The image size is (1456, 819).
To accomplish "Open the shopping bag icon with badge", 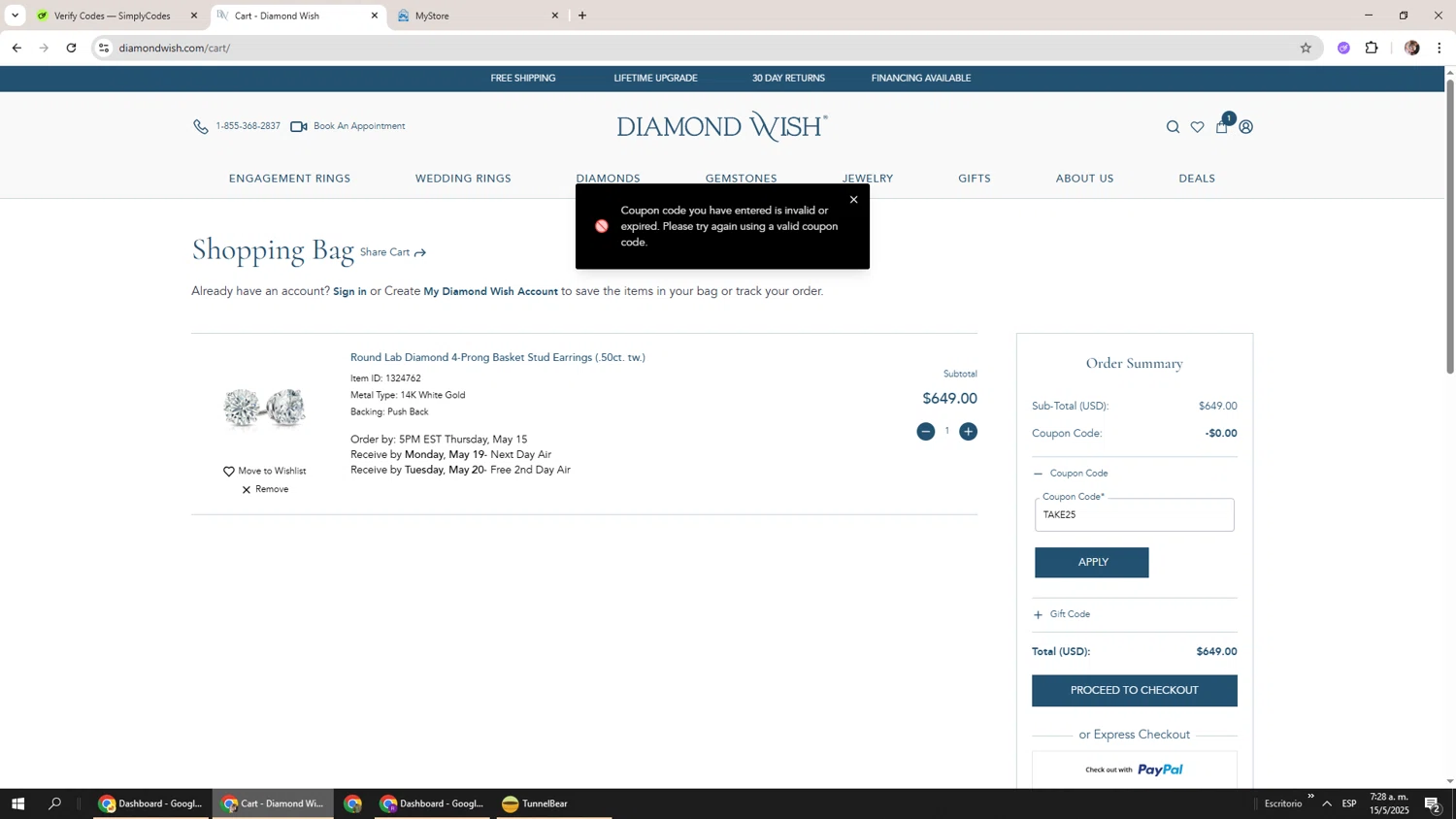I will point(1222,126).
